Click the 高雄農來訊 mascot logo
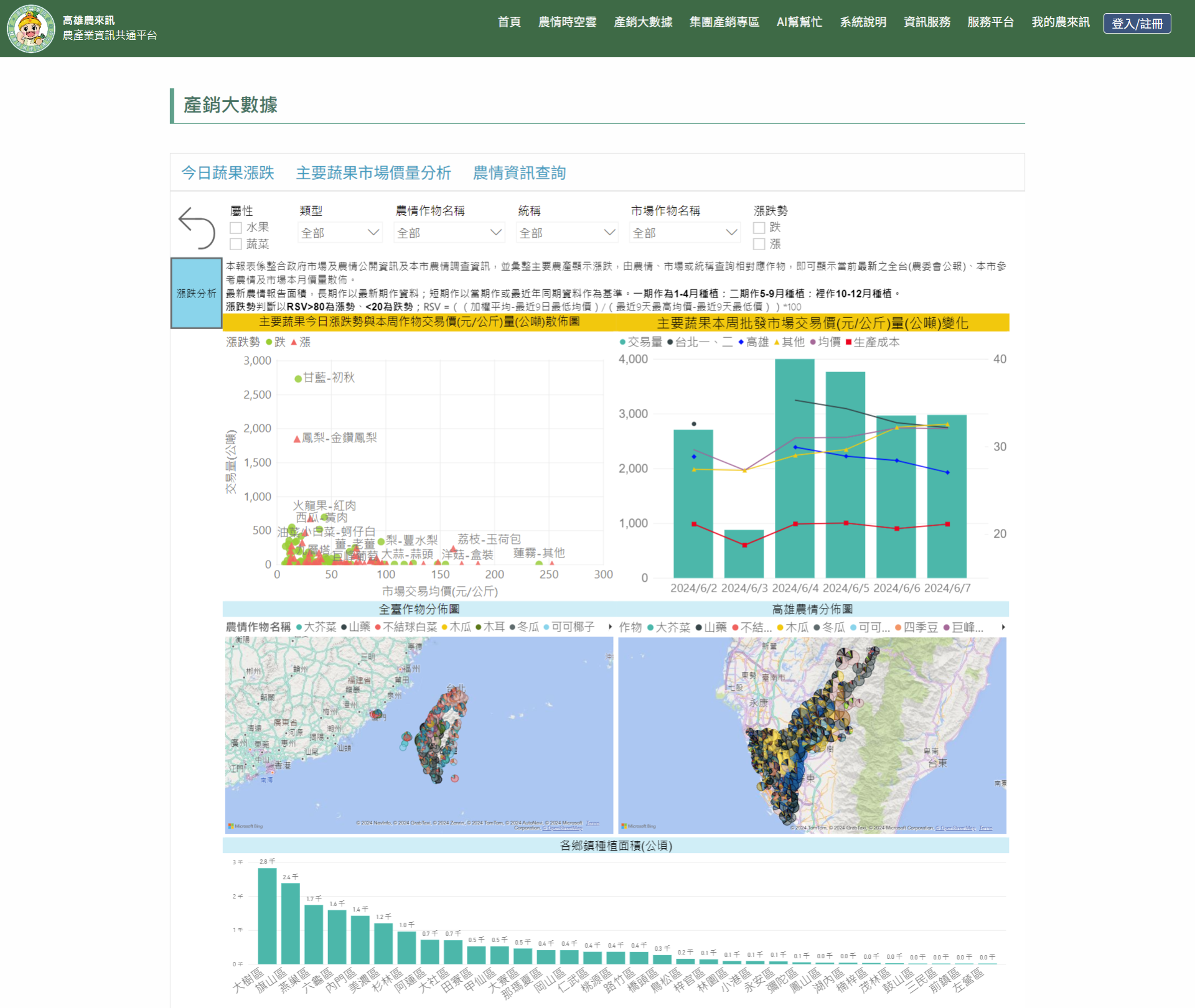 coord(30,29)
